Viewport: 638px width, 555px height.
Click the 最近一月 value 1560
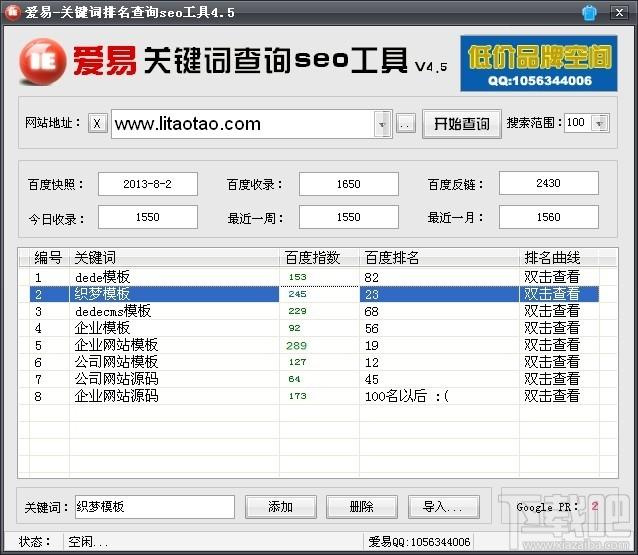click(548, 217)
